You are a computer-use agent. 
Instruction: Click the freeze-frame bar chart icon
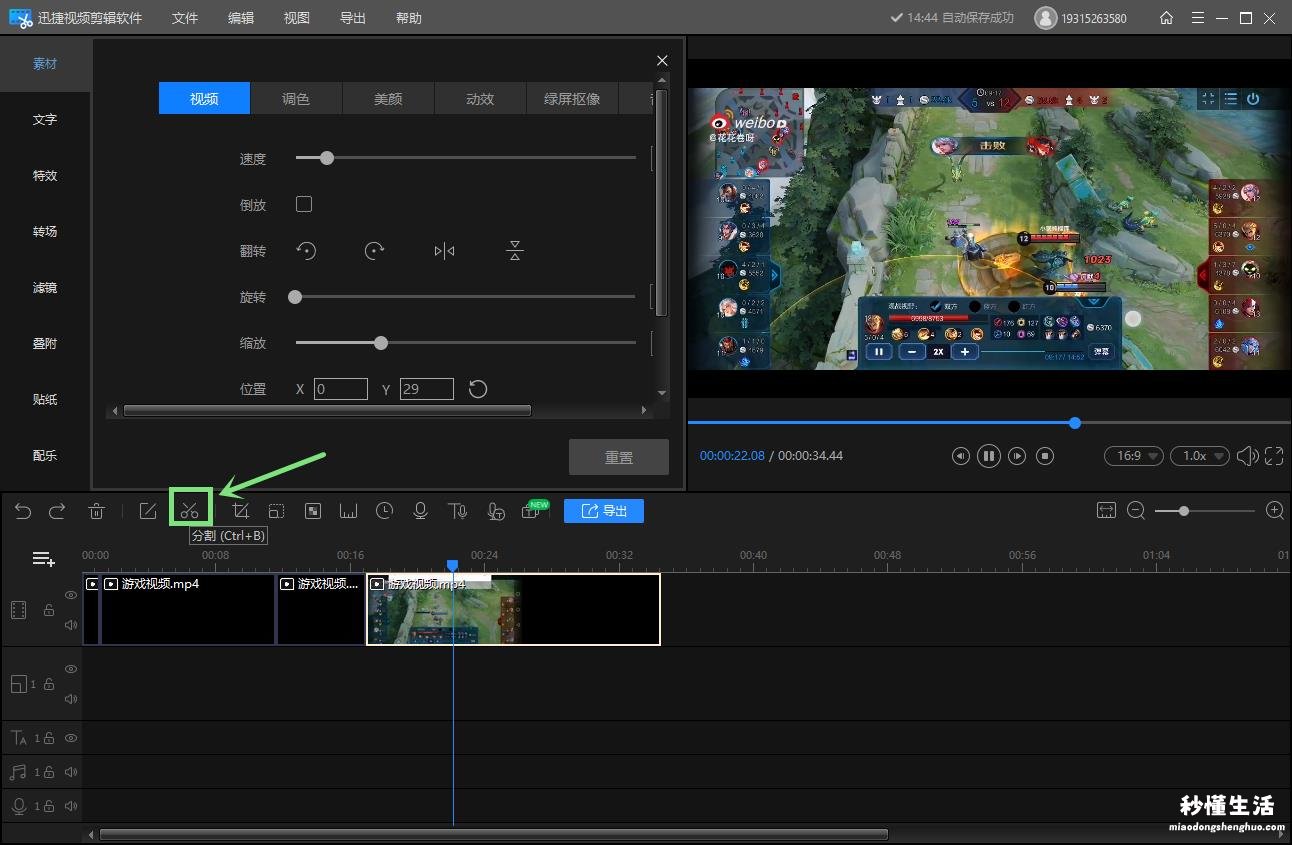coord(349,511)
